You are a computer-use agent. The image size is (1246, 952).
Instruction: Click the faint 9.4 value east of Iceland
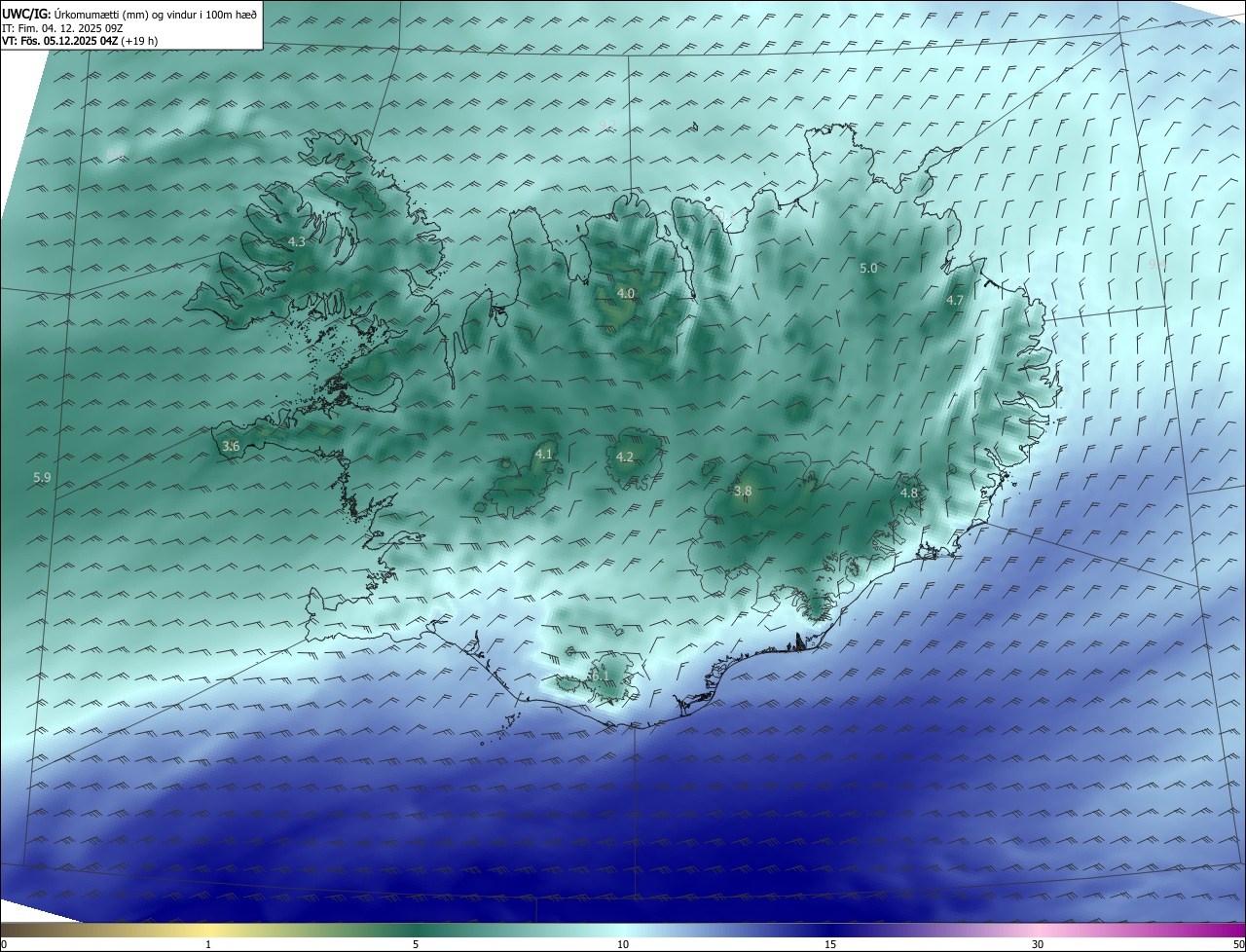[1157, 264]
